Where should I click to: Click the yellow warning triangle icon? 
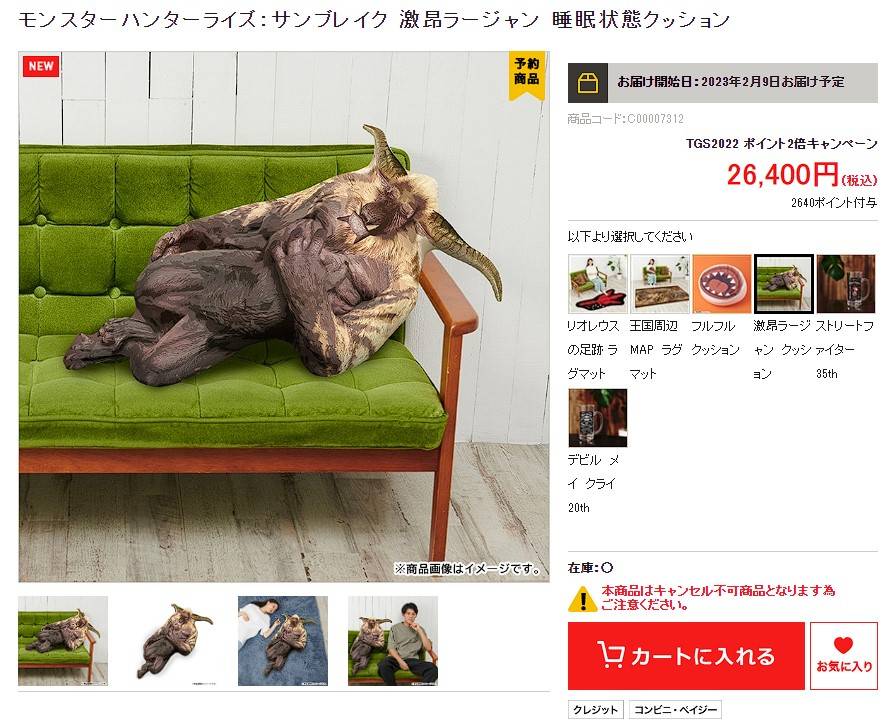pyautogui.click(x=582, y=599)
